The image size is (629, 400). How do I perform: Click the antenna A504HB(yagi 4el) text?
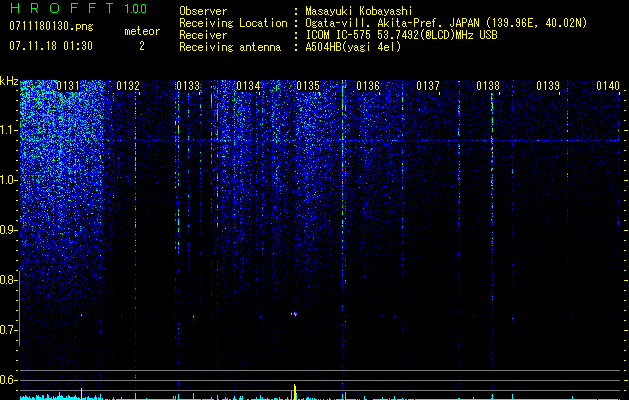pos(353,47)
